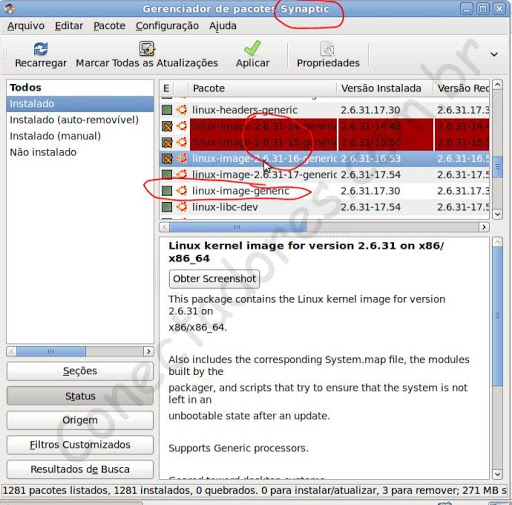This screenshot has width=512, height=505.
Task: Click filter list scroll-right arrow
Action: pyautogui.click(x=148, y=351)
